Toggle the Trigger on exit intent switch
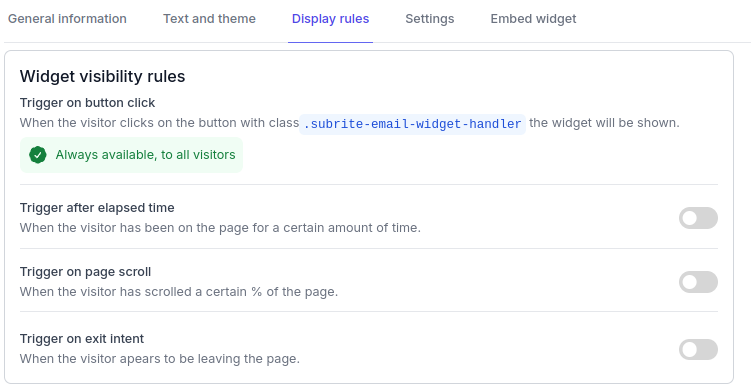751x391 pixels. [x=698, y=349]
